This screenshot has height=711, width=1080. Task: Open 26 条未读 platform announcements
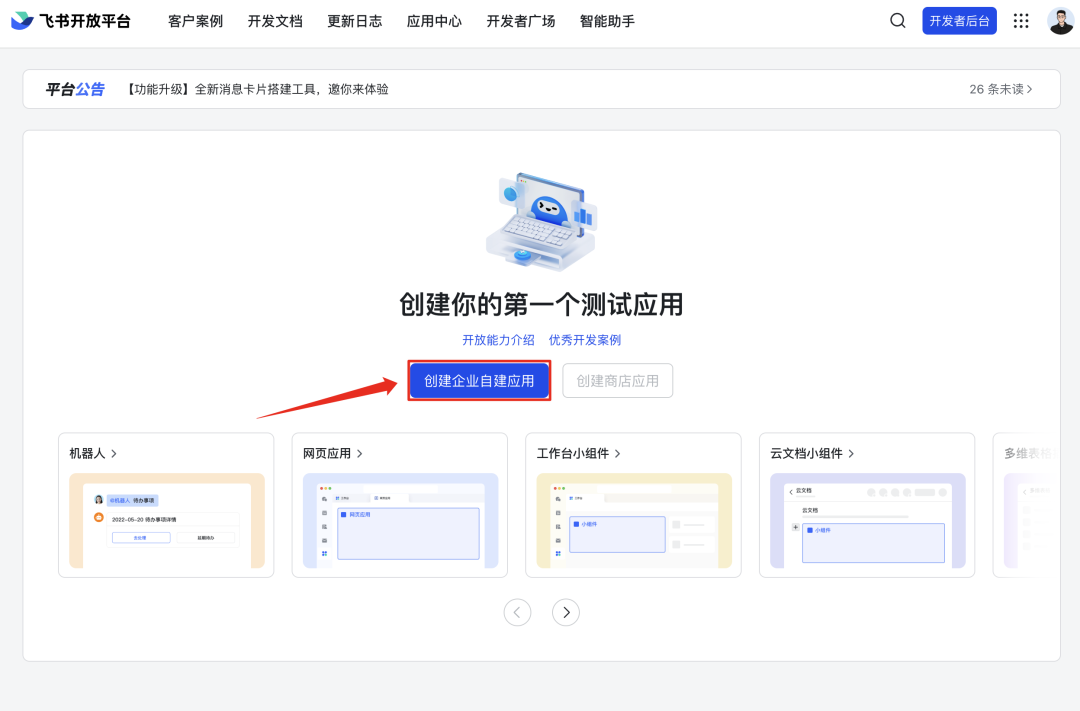pos(1001,89)
